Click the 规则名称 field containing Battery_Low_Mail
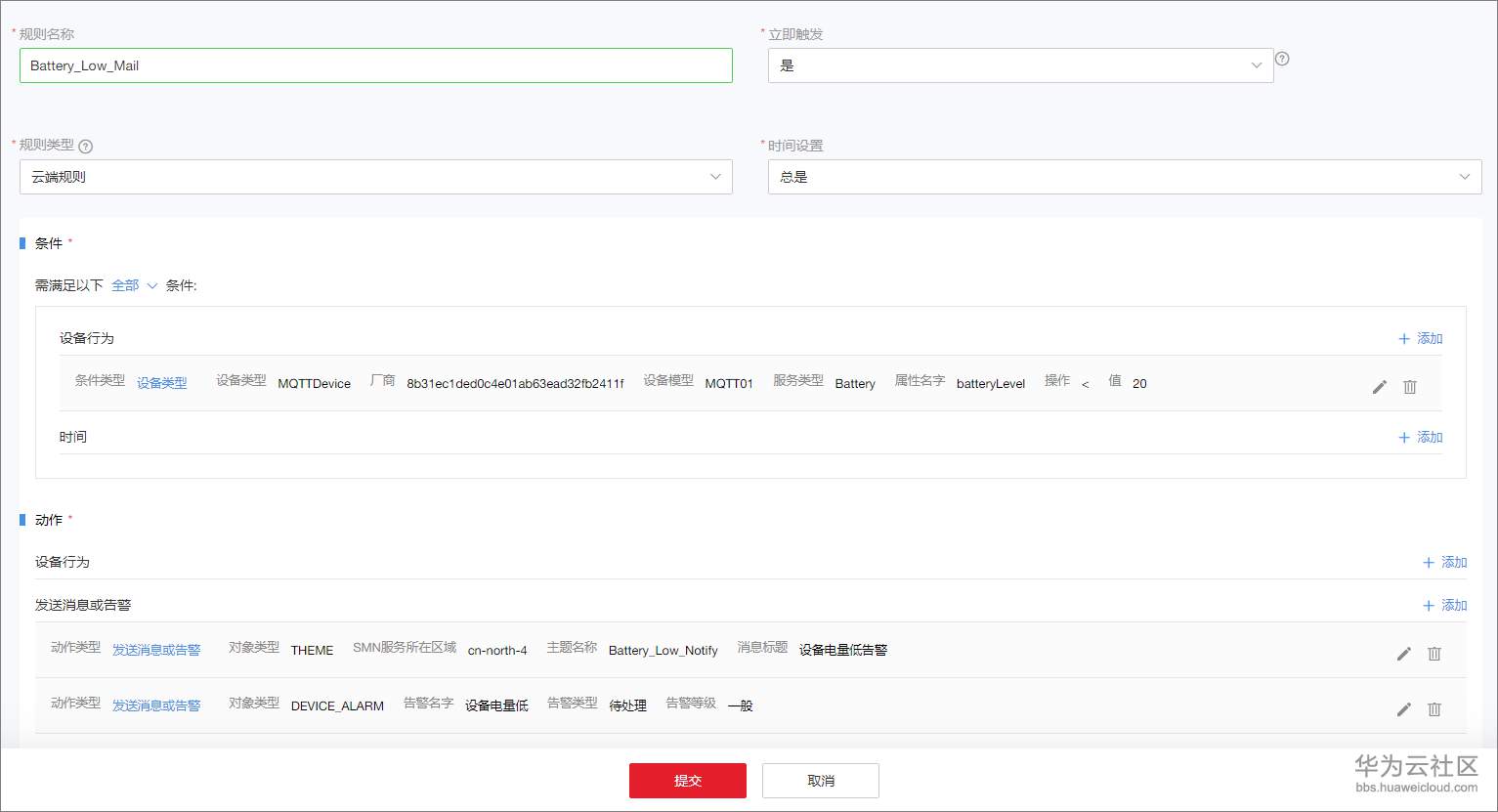The width and height of the screenshot is (1498, 812). coord(376,65)
